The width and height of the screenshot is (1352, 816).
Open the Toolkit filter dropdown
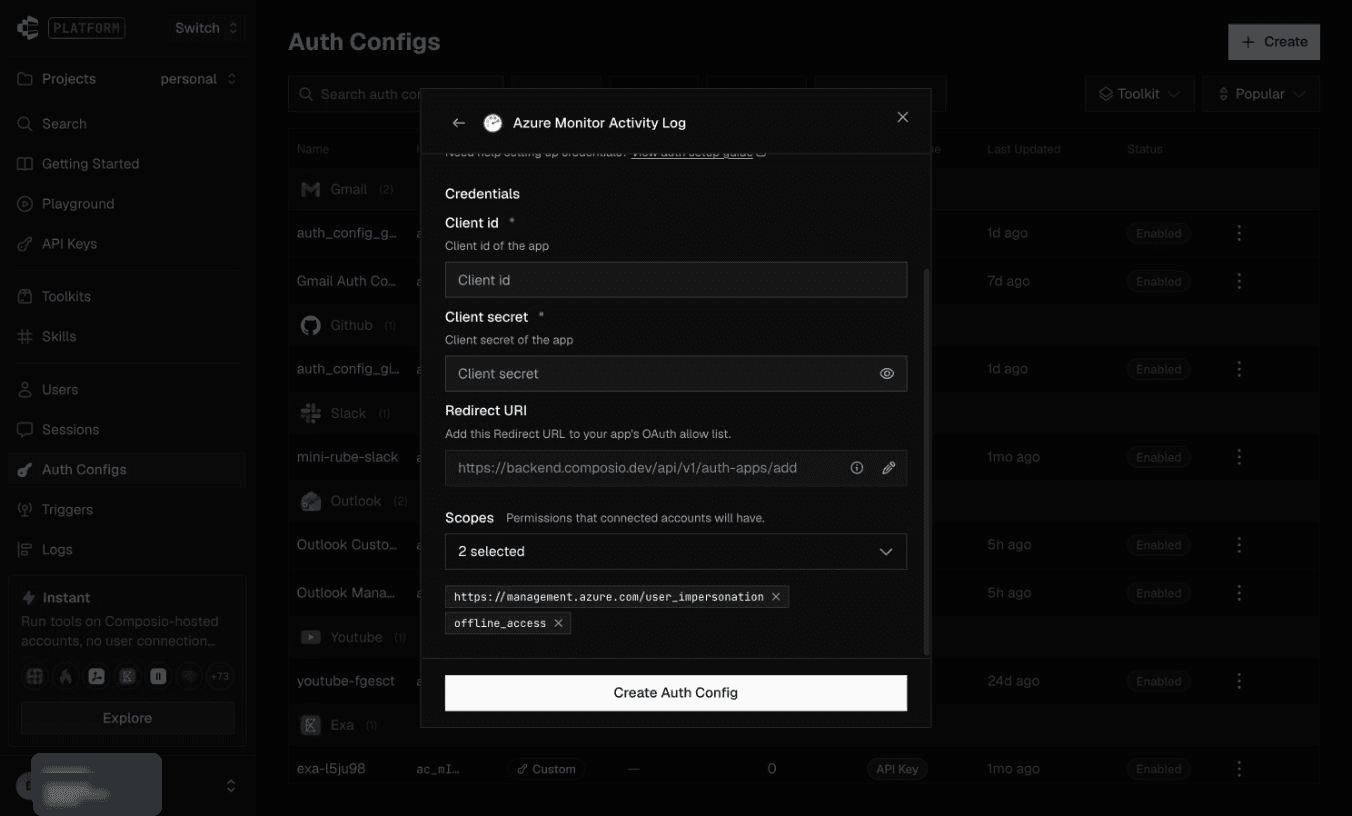tap(1139, 94)
